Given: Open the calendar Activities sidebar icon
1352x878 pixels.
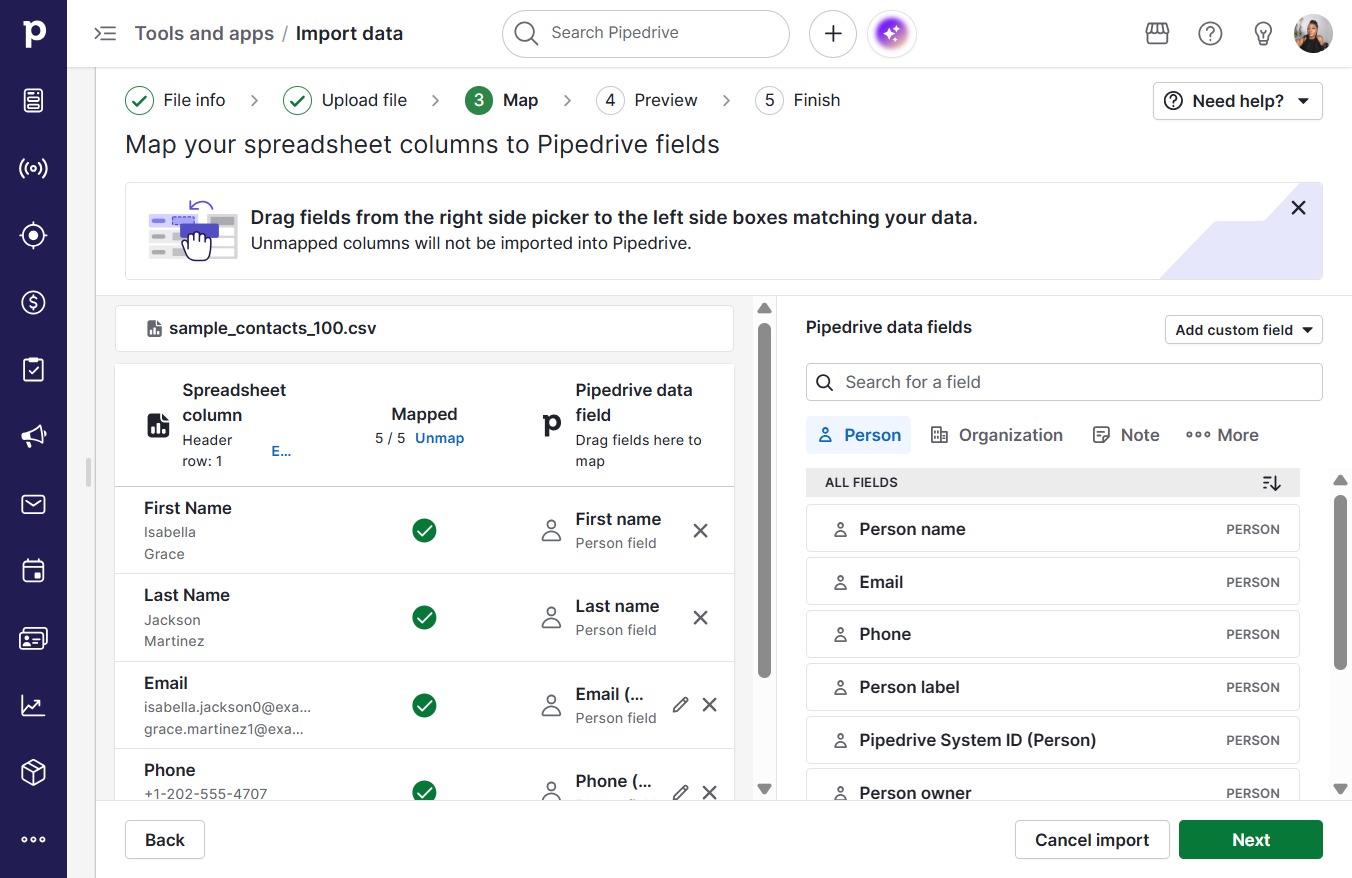Looking at the screenshot, I should [33, 571].
